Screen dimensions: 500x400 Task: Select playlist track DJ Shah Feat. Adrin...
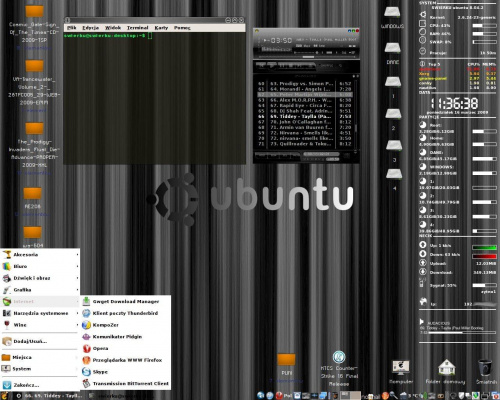[304, 111]
